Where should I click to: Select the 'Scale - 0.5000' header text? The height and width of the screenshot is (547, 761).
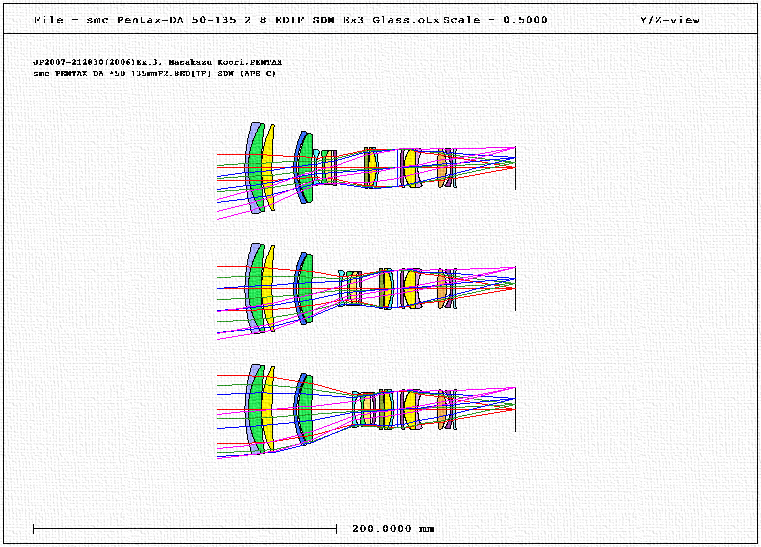click(x=495, y=20)
